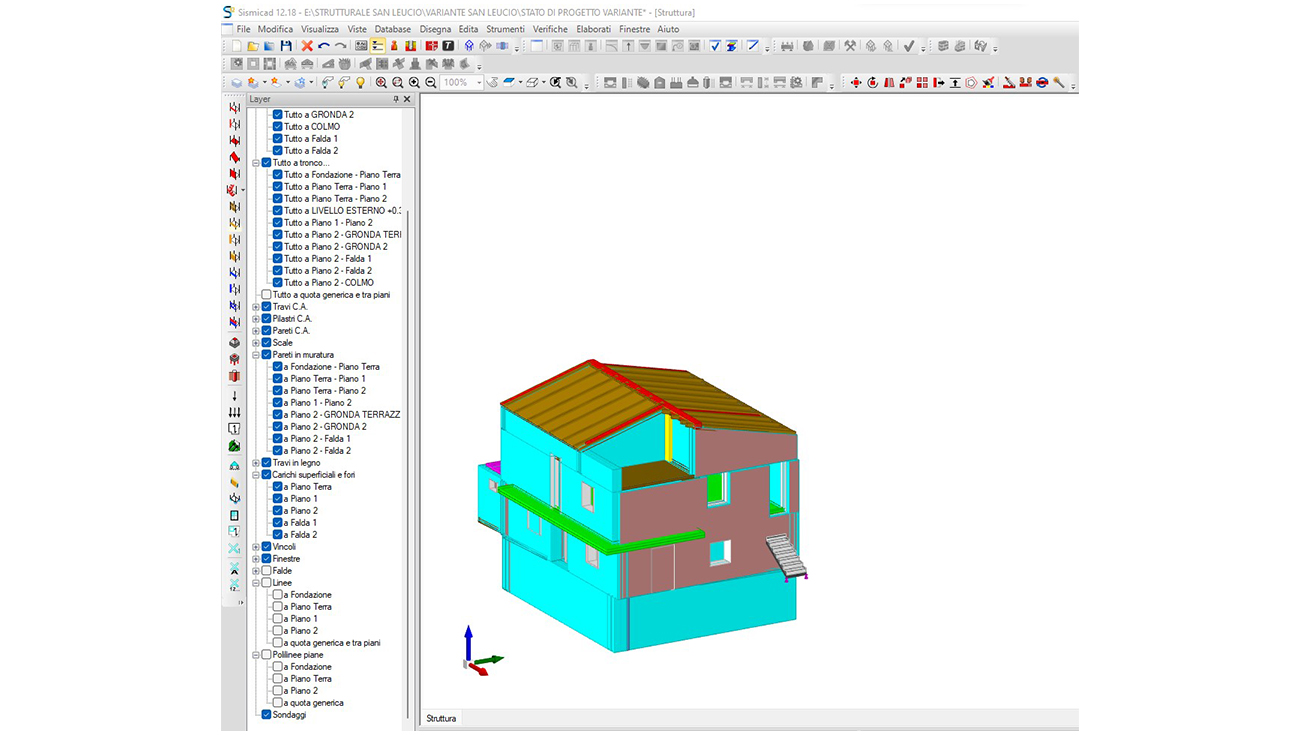Click the red rotate icon in toolbar
Viewport: 1300px width, 735px height.
pyautogui.click(x=872, y=83)
